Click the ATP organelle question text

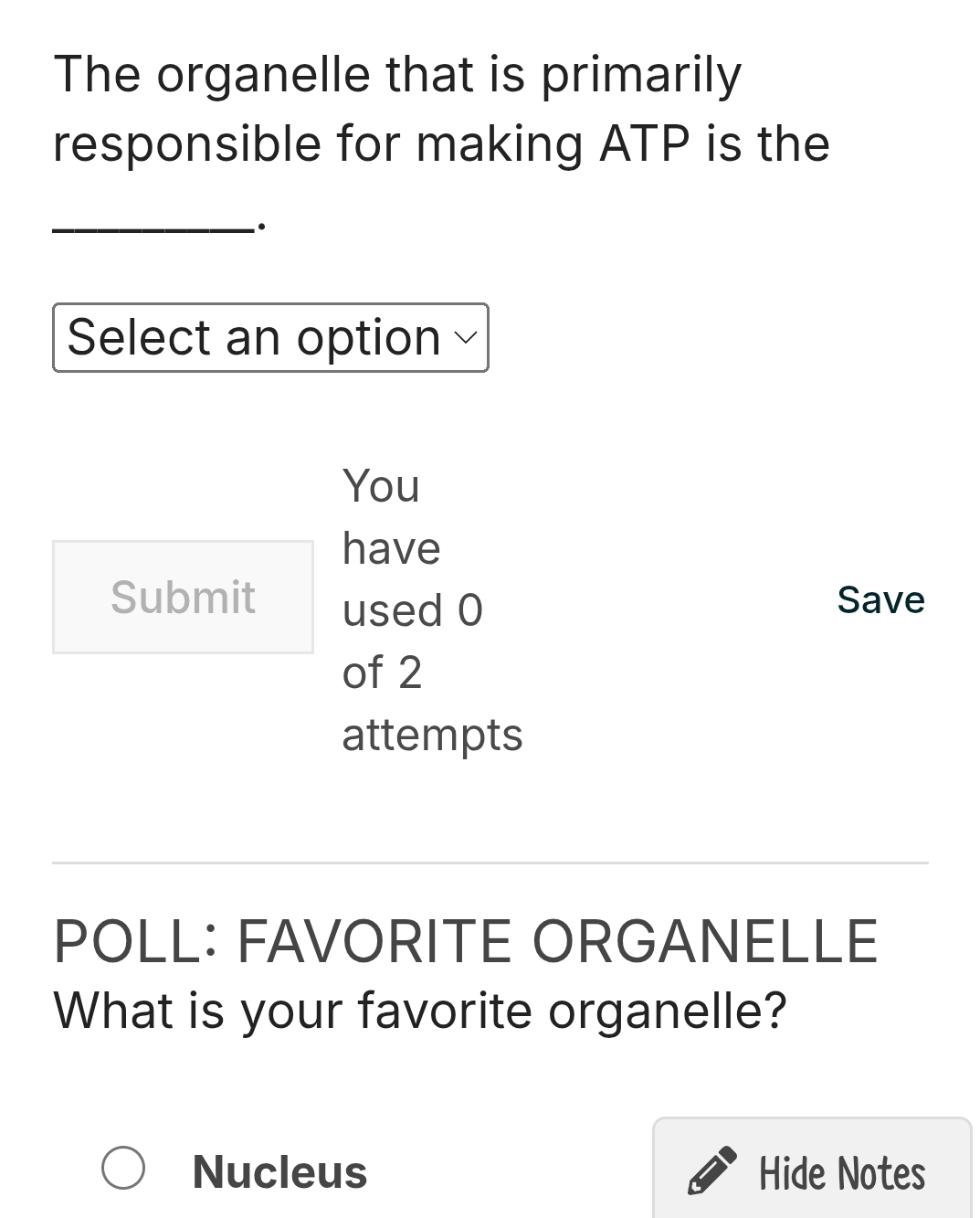[397, 75]
